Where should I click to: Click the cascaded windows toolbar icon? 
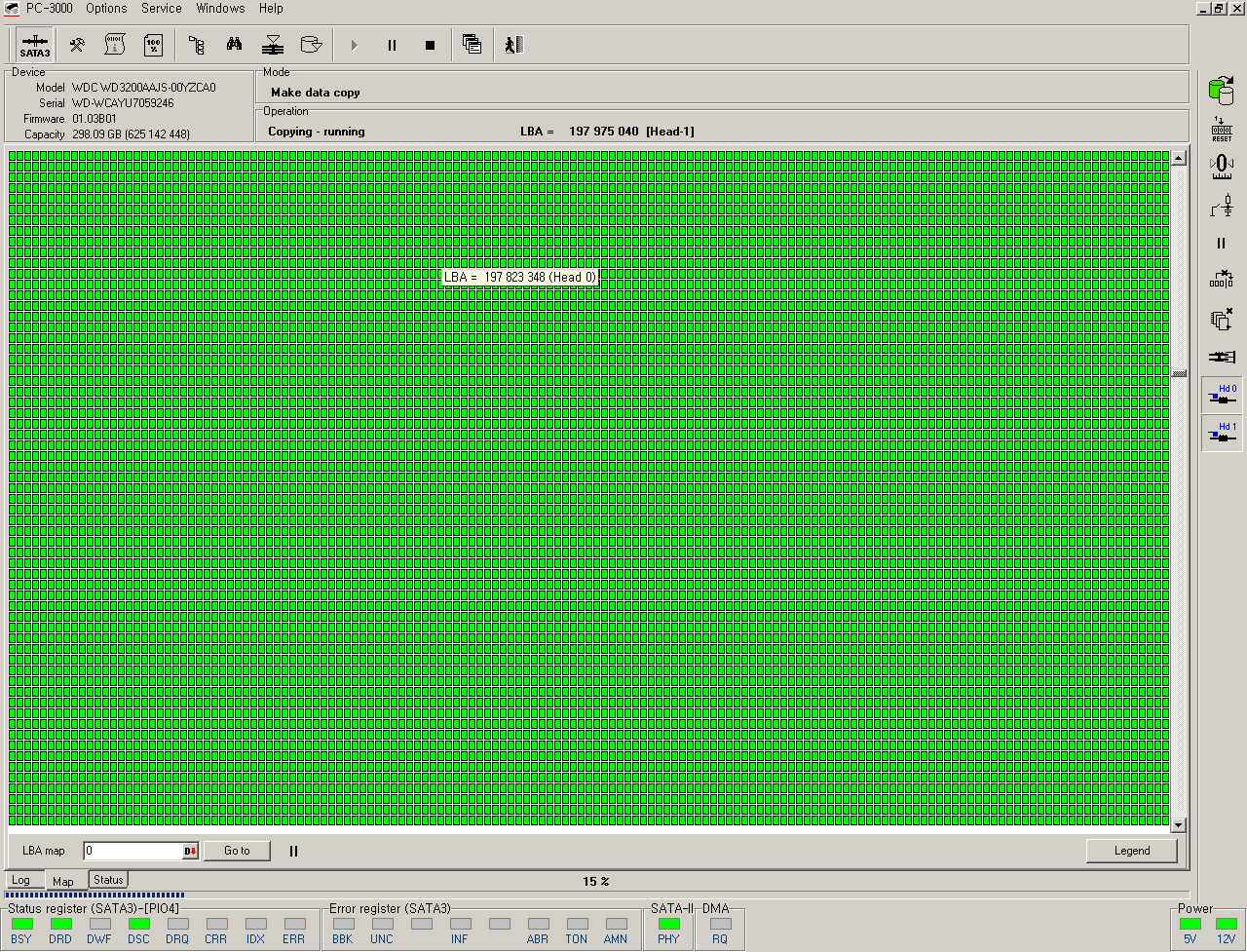(x=472, y=45)
